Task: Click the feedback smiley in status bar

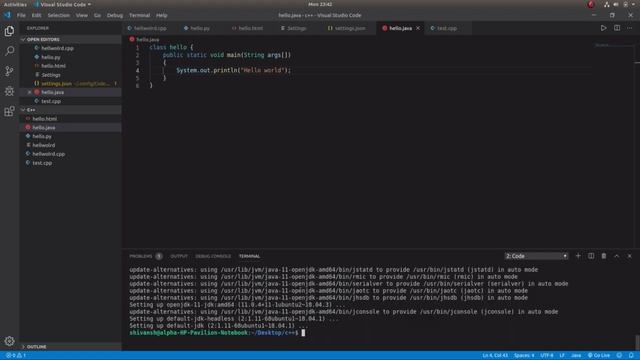Action: (x=619, y=356)
